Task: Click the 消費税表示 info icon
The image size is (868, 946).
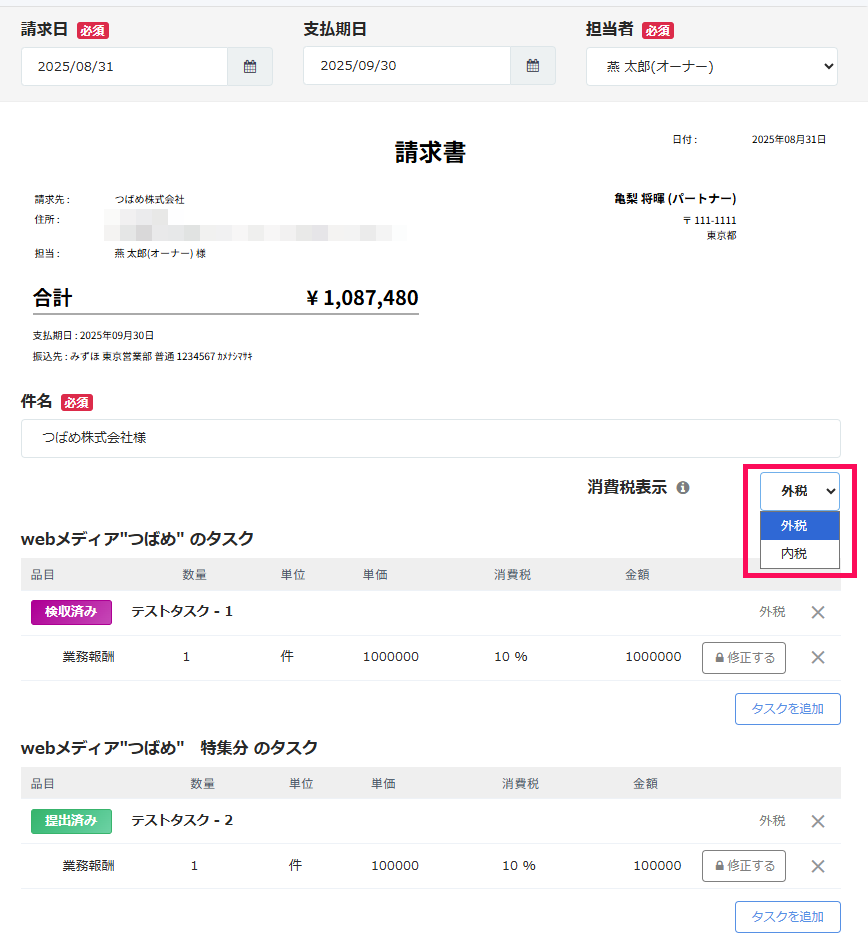Action: click(x=682, y=487)
